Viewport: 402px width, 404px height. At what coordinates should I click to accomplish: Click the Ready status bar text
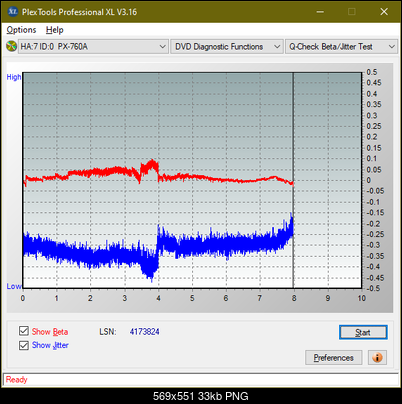[17, 380]
